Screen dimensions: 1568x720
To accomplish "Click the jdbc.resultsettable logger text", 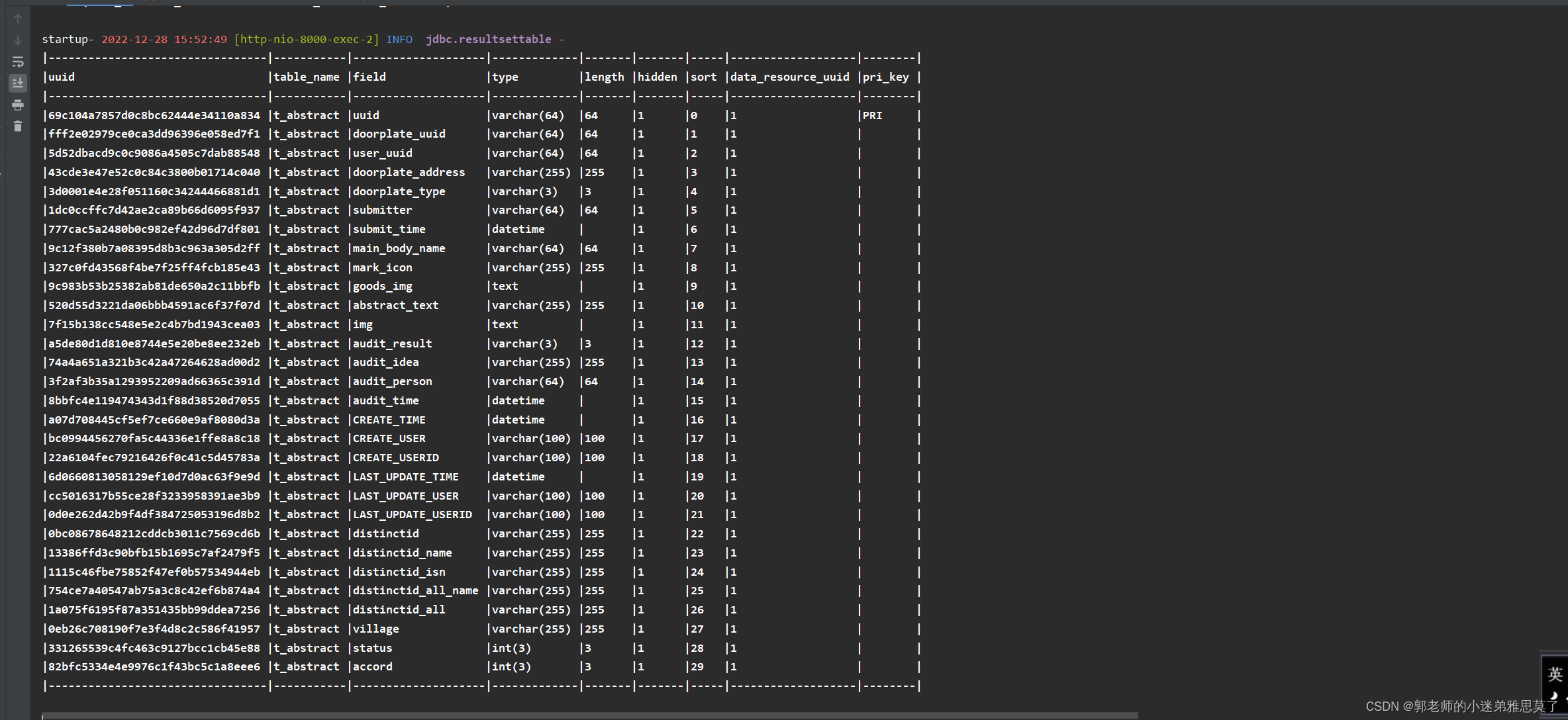I will (x=488, y=39).
